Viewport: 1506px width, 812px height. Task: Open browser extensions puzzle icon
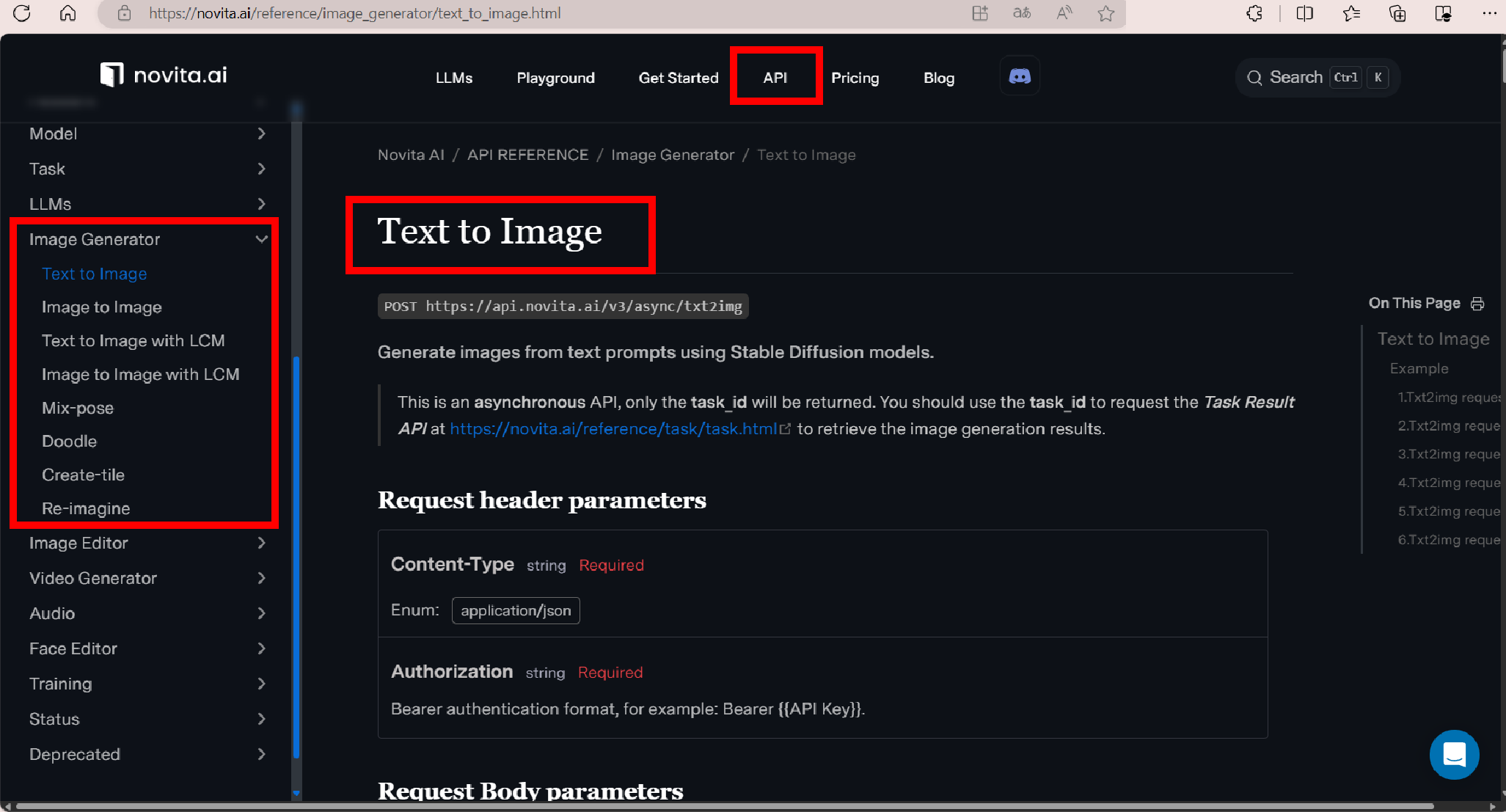[1254, 13]
